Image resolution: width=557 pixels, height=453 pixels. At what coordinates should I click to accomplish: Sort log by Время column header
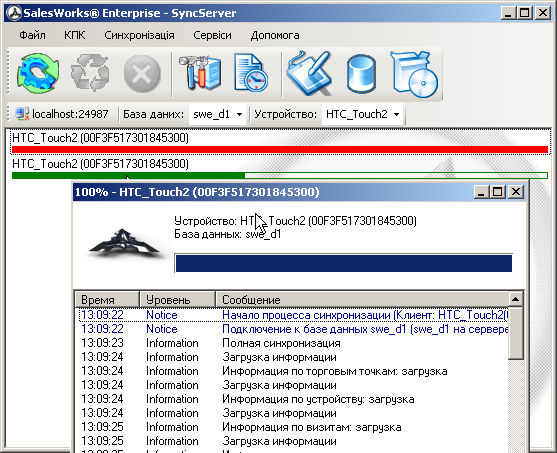[x=107, y=300]
